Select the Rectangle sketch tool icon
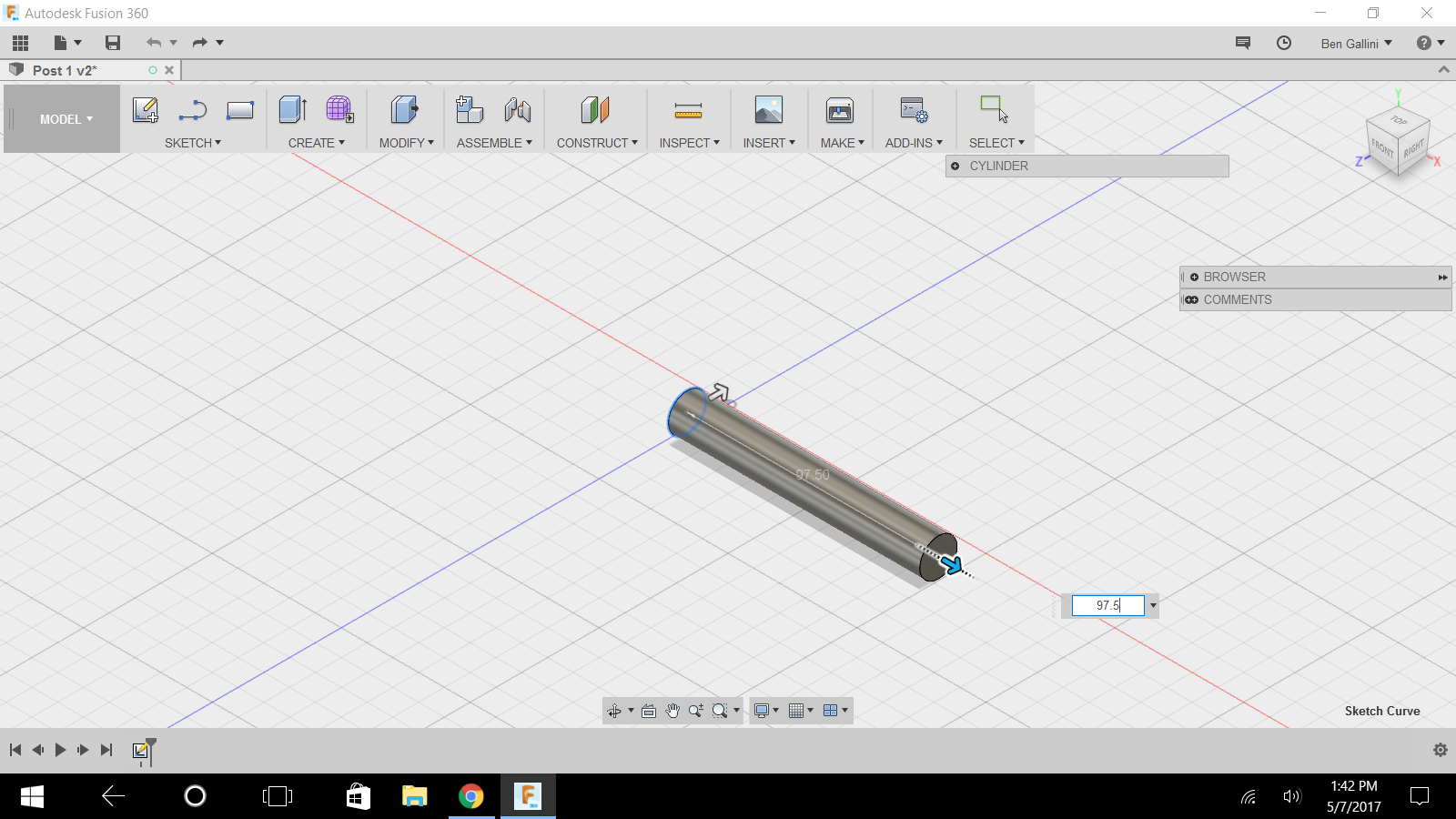The height and width of the screenshot is (819, 1456). click(x=240, y=110)
